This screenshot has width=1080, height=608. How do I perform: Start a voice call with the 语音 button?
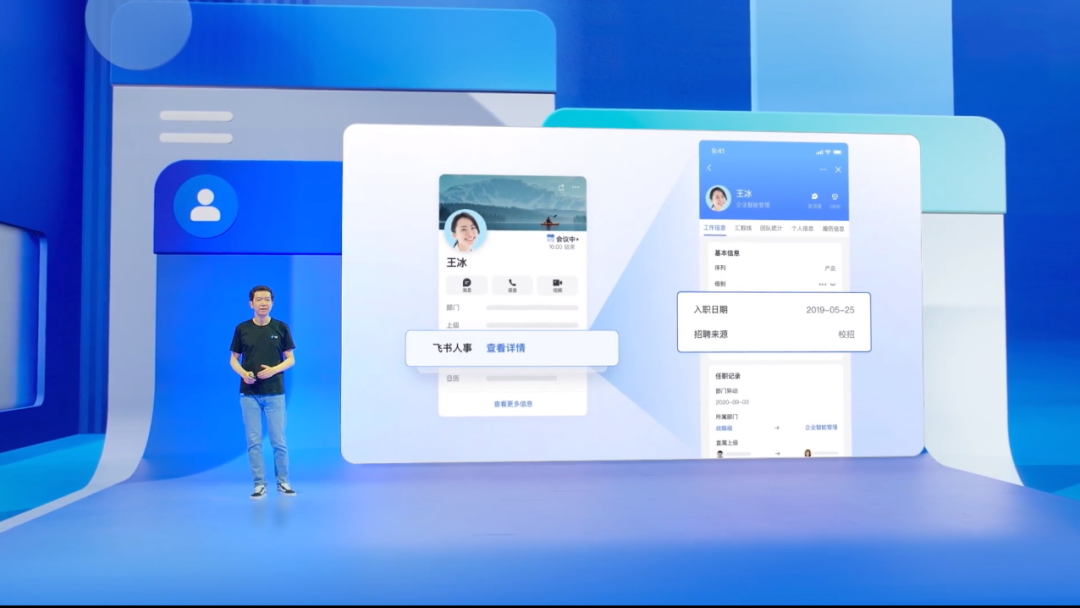click(x=512, y=285)
